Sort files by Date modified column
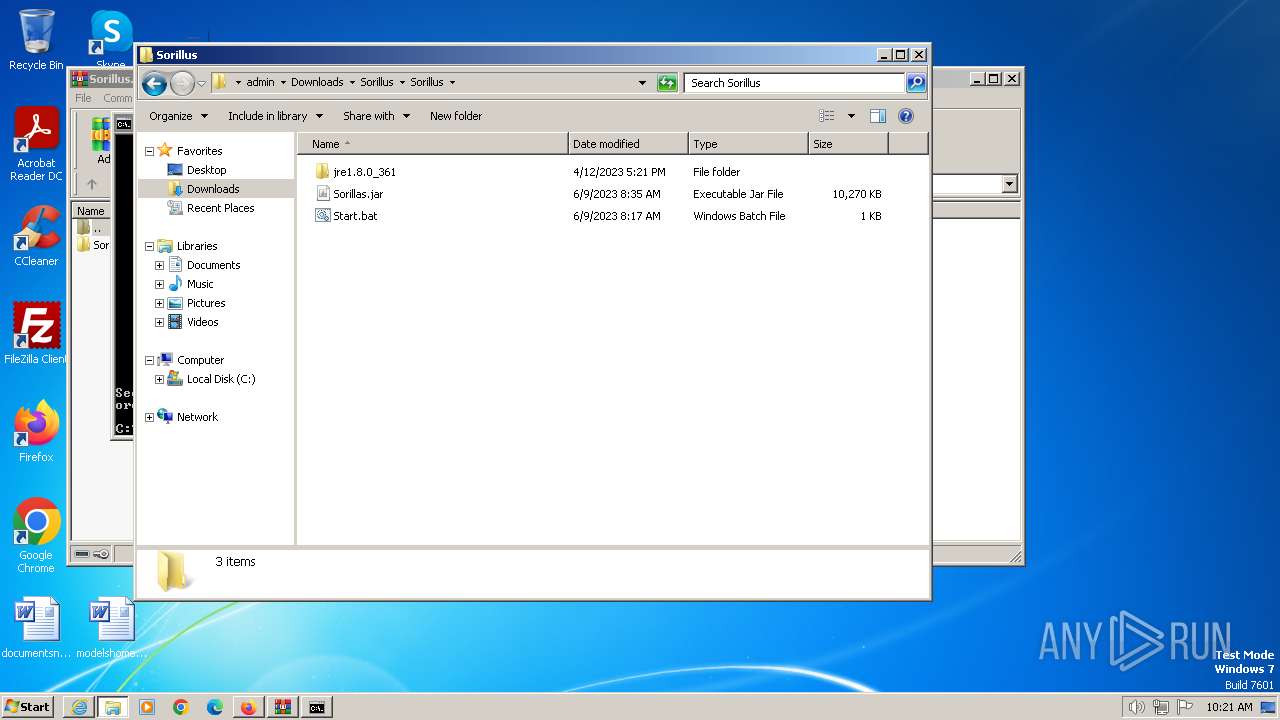Screen dimensions: 1280x720 (x=628, y=144)
